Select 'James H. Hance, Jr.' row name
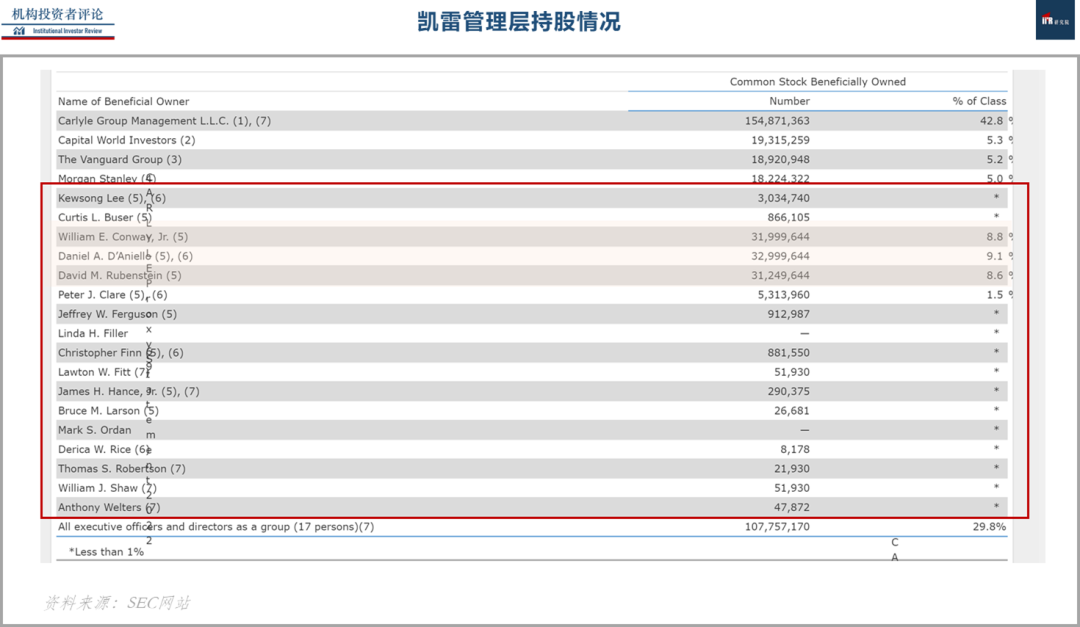 129,391
